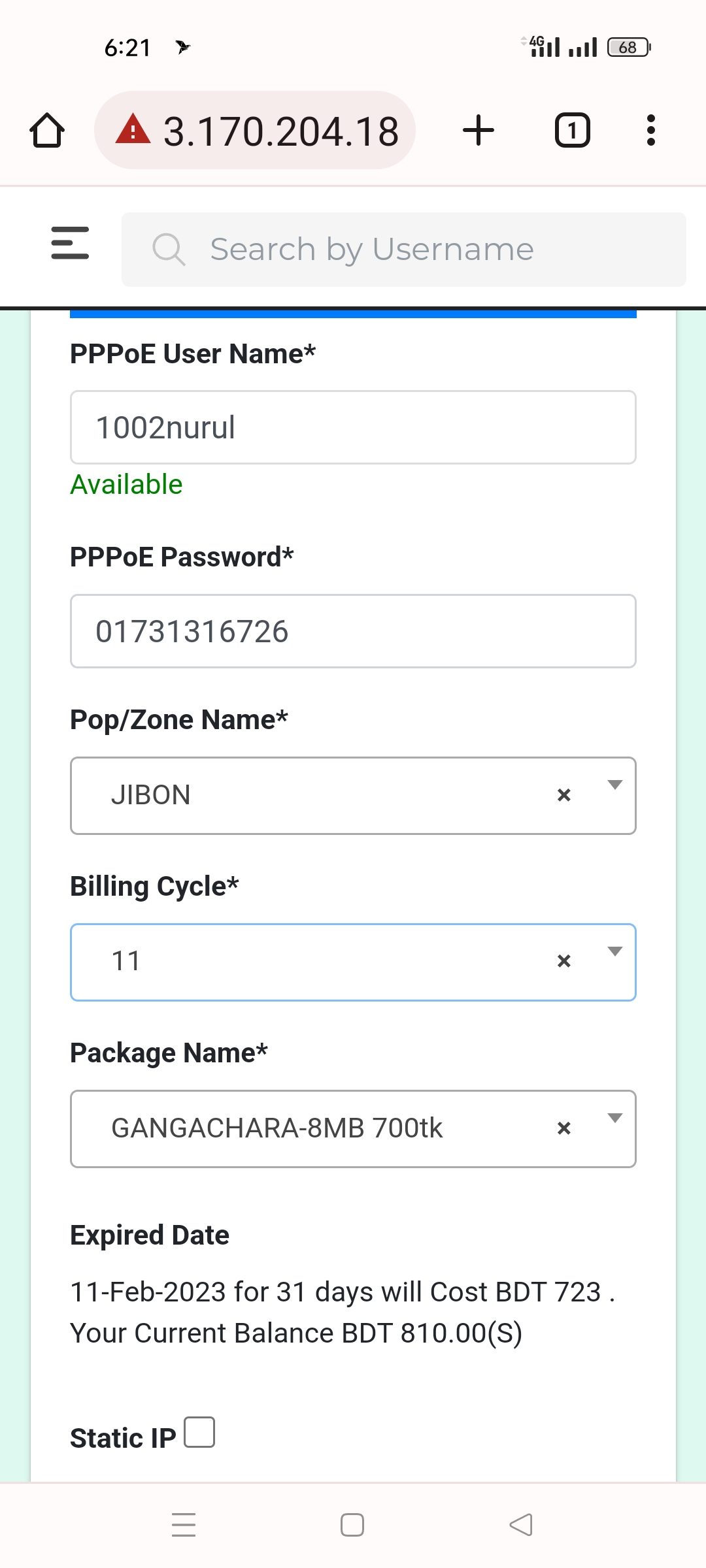Open the tab switcher showing 1
This screenshot has height=1568, width=706.
(x=573, y=130)
